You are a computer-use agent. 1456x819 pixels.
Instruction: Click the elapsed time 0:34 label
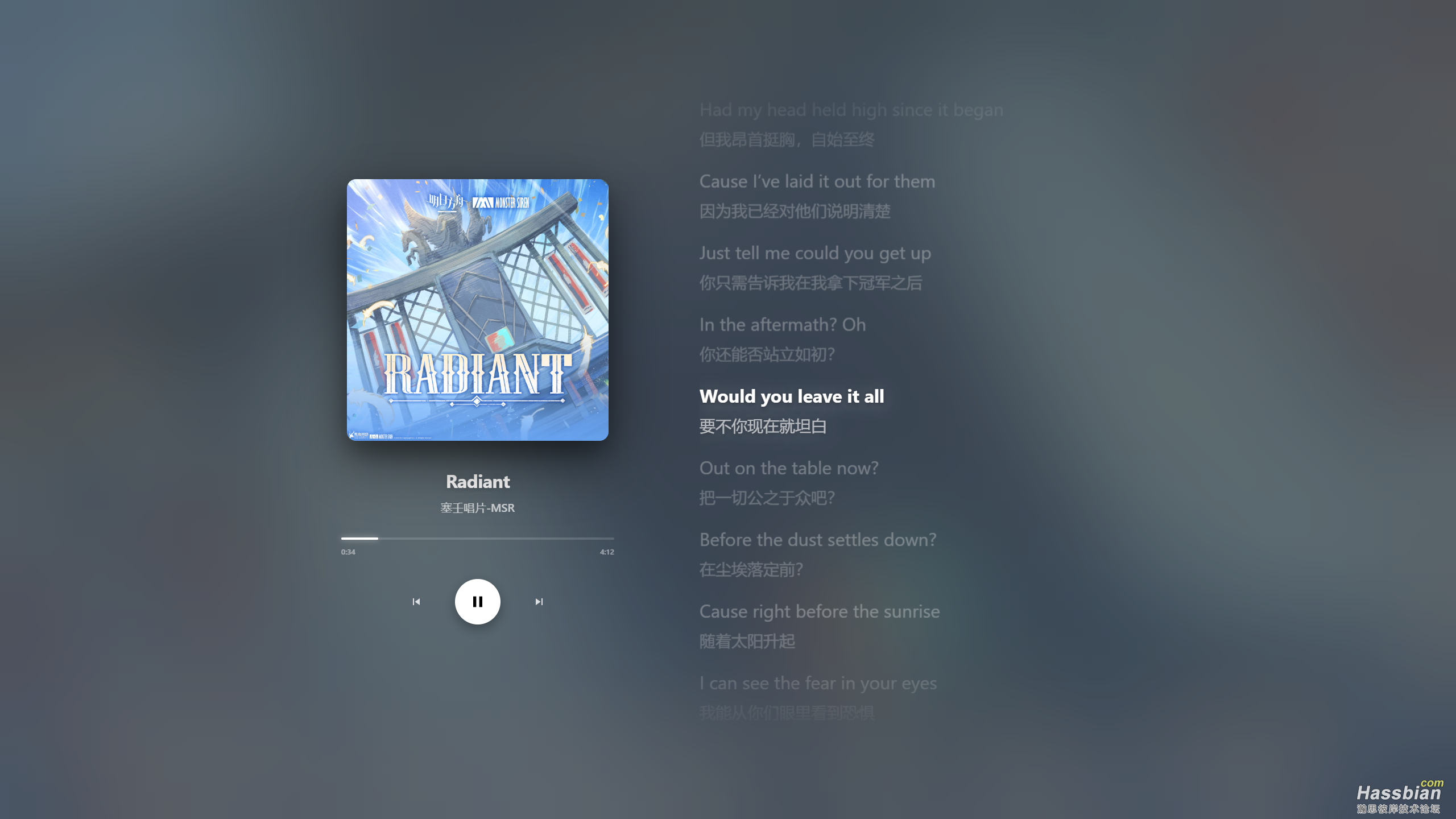[348, 552]
